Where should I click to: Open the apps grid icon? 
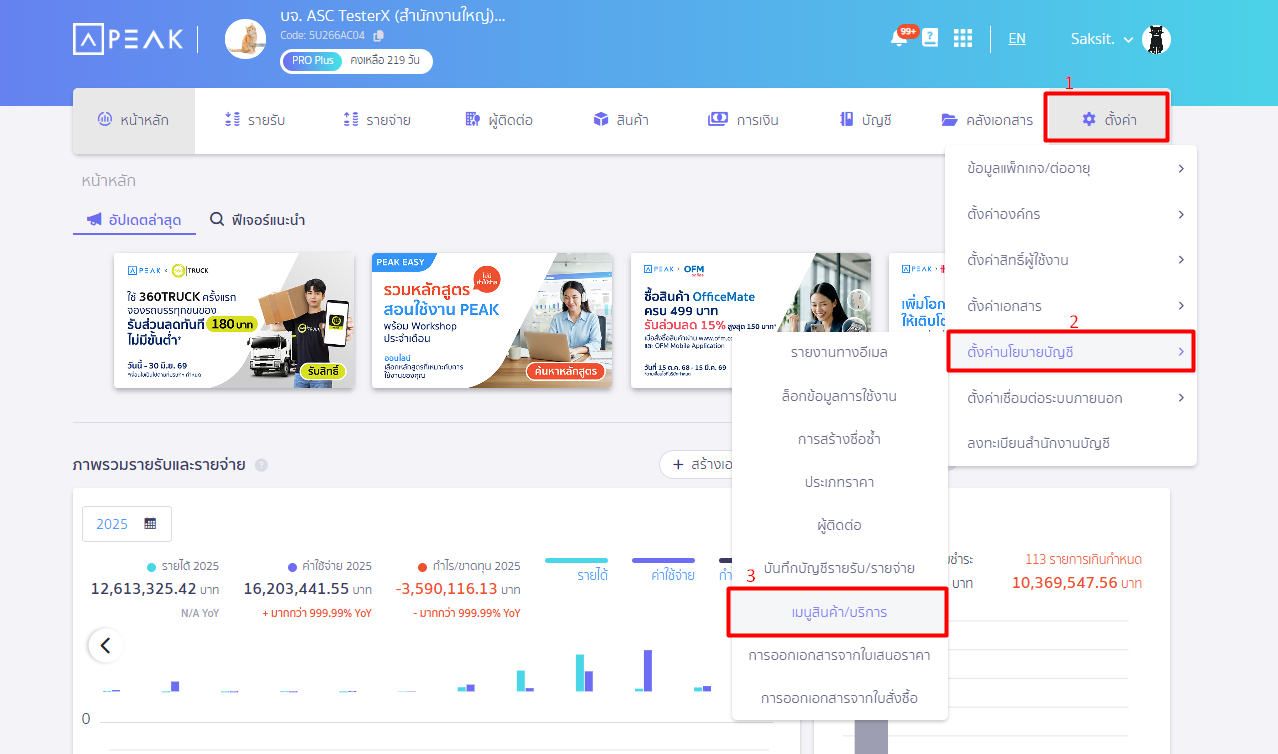click(x=962, y=38)
